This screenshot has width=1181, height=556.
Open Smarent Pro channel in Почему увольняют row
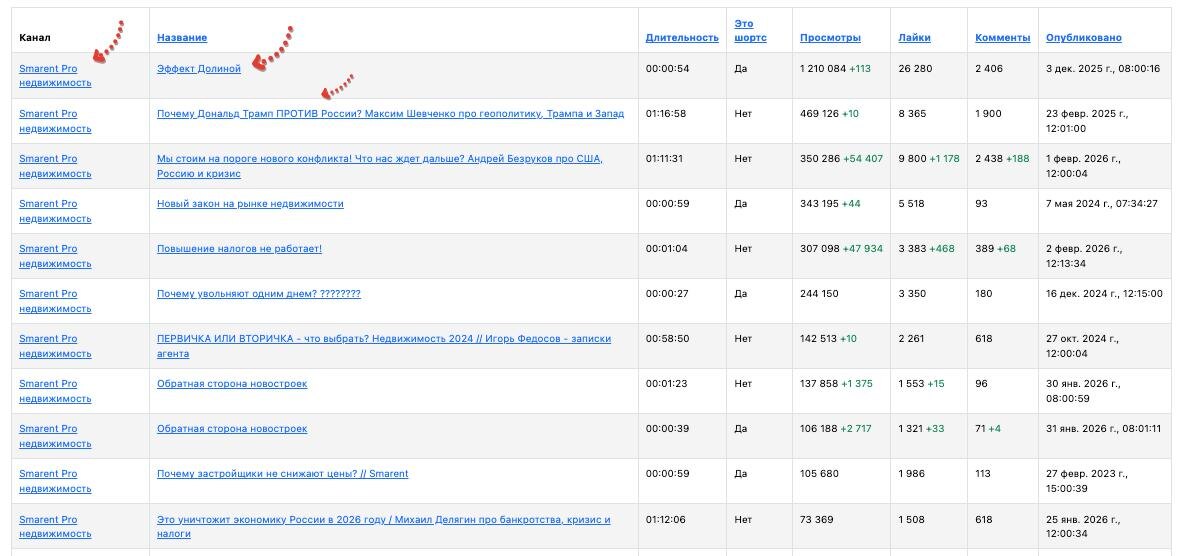(x=55, y=301)
